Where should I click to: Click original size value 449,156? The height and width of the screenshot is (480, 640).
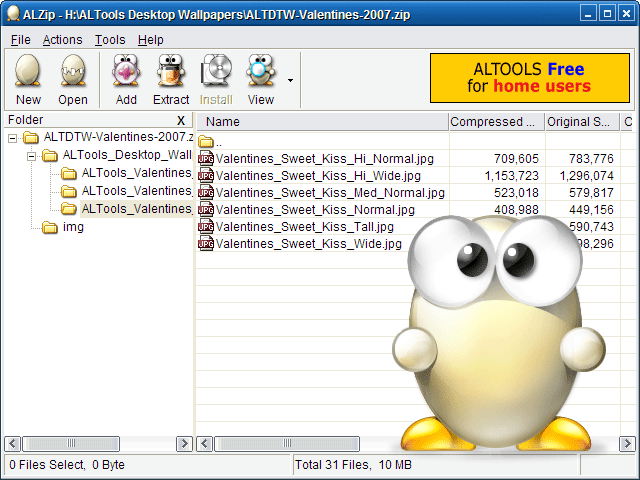point(591,210)
